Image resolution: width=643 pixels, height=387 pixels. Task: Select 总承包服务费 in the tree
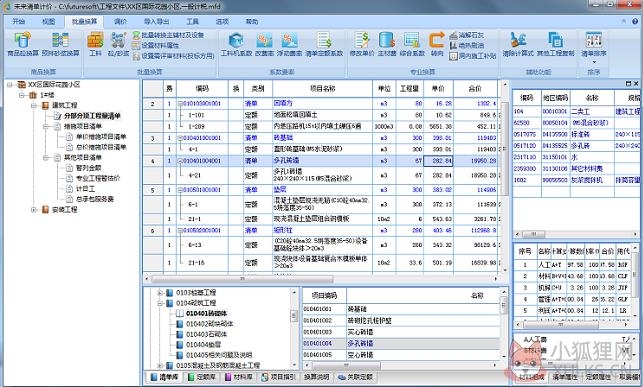coord(95,199)
